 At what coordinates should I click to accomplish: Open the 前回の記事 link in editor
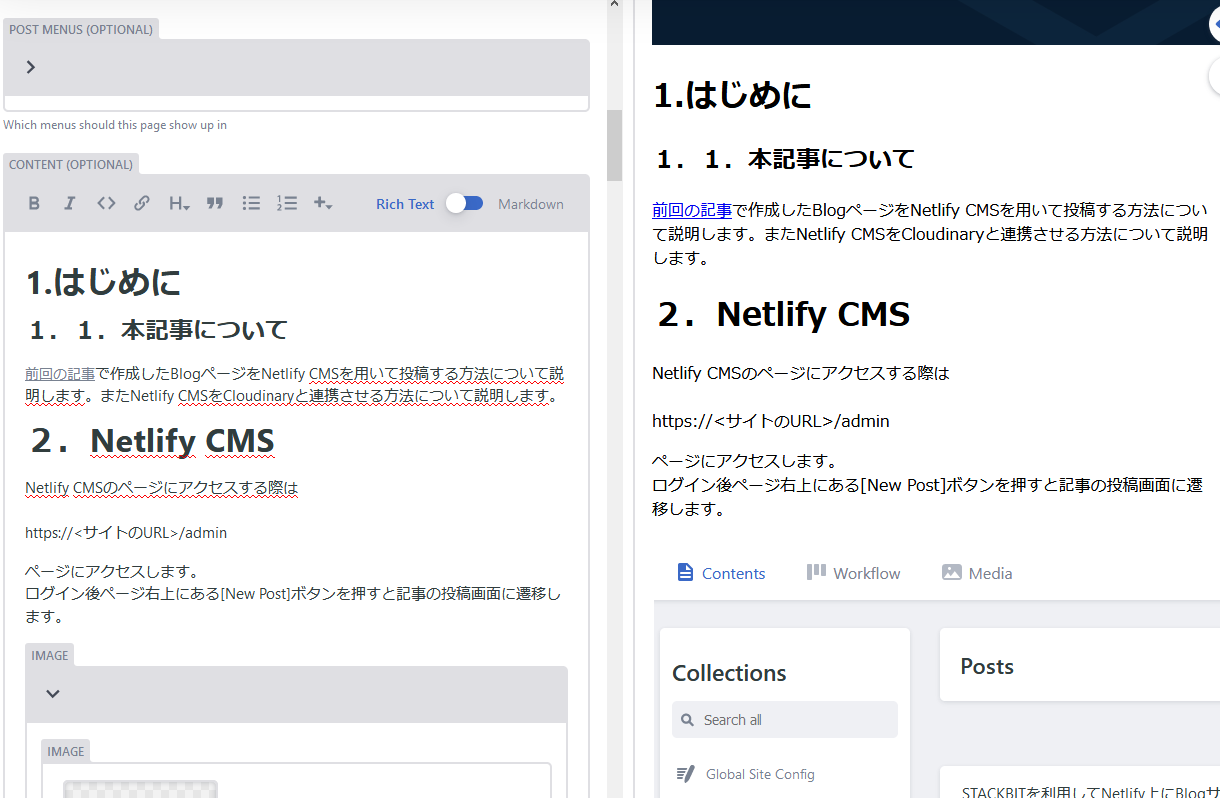[60, 374]
